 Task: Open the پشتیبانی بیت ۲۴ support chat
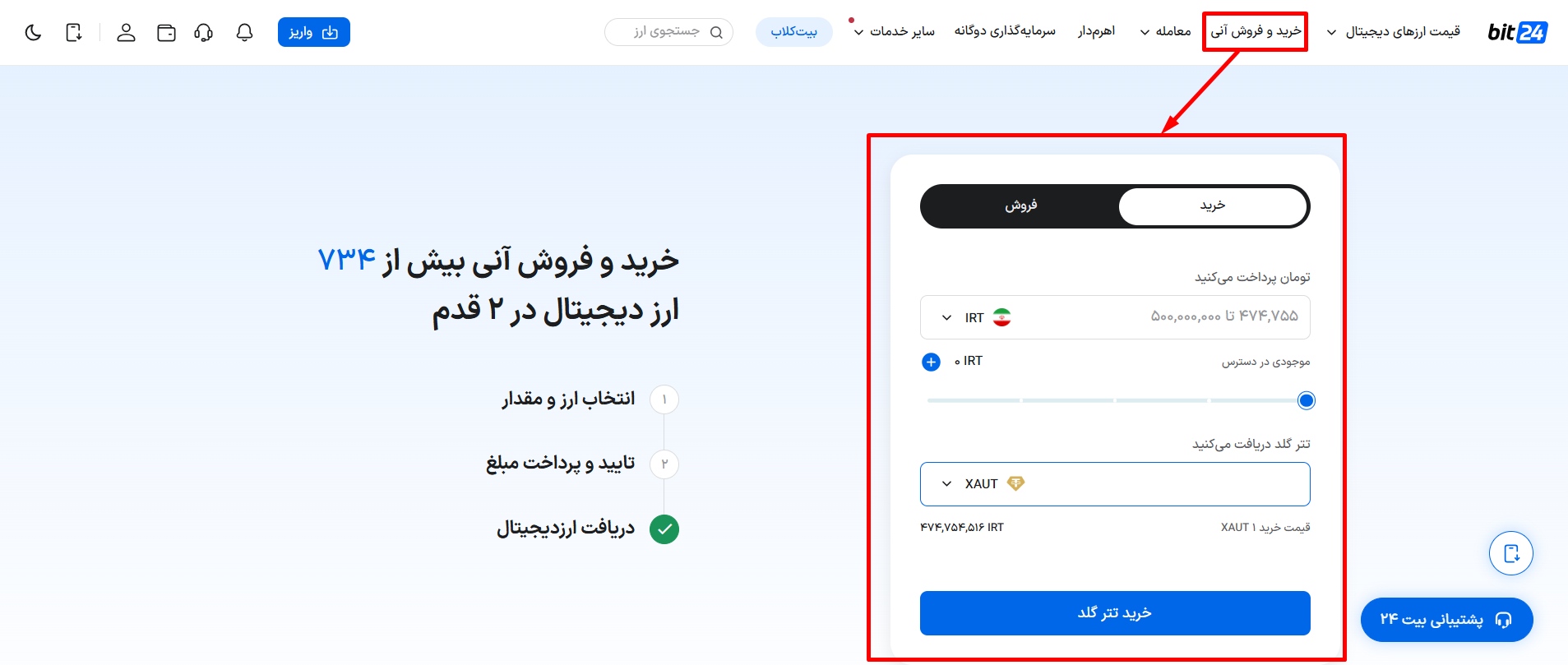click(x=1446, y=620)
